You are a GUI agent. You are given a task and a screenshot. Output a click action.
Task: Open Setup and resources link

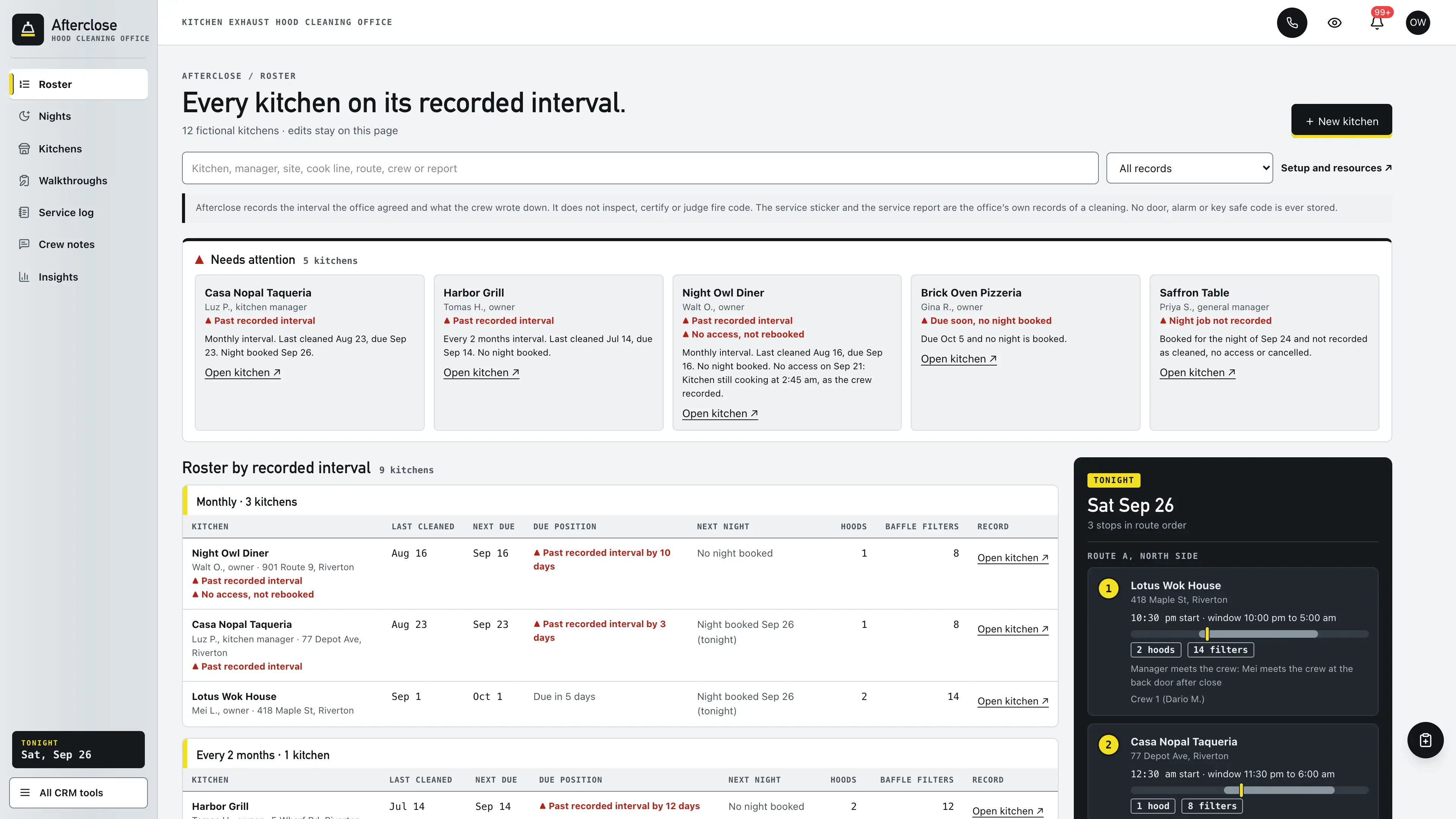coord(1336,168)
